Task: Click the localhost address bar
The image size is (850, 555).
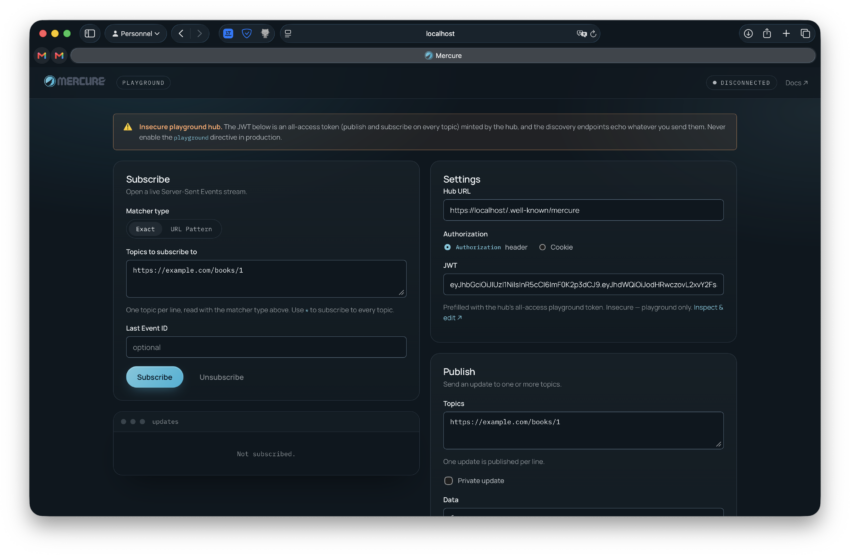Action: point(440,34)
